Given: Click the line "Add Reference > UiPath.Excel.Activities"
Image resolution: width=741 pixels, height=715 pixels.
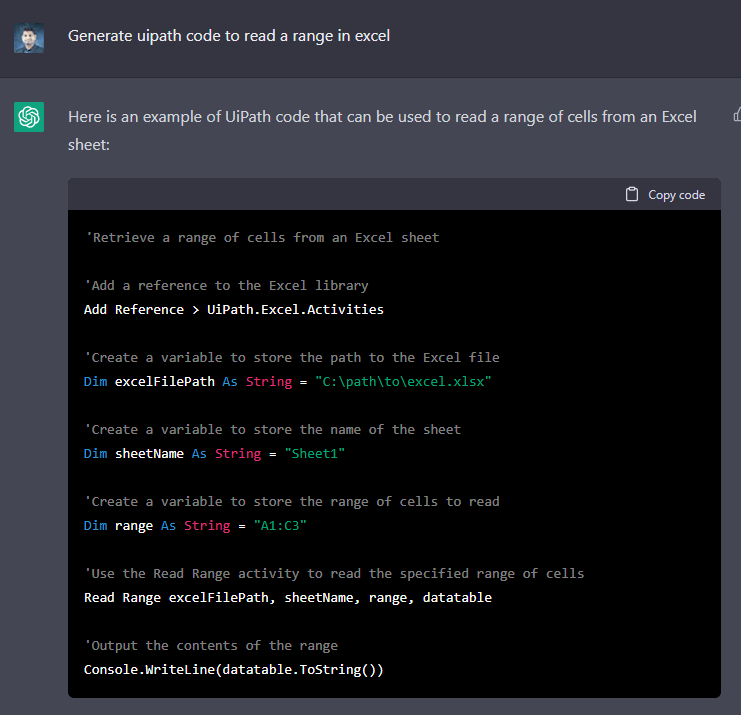Looking at the screenshot, I should tap(234, 310).
